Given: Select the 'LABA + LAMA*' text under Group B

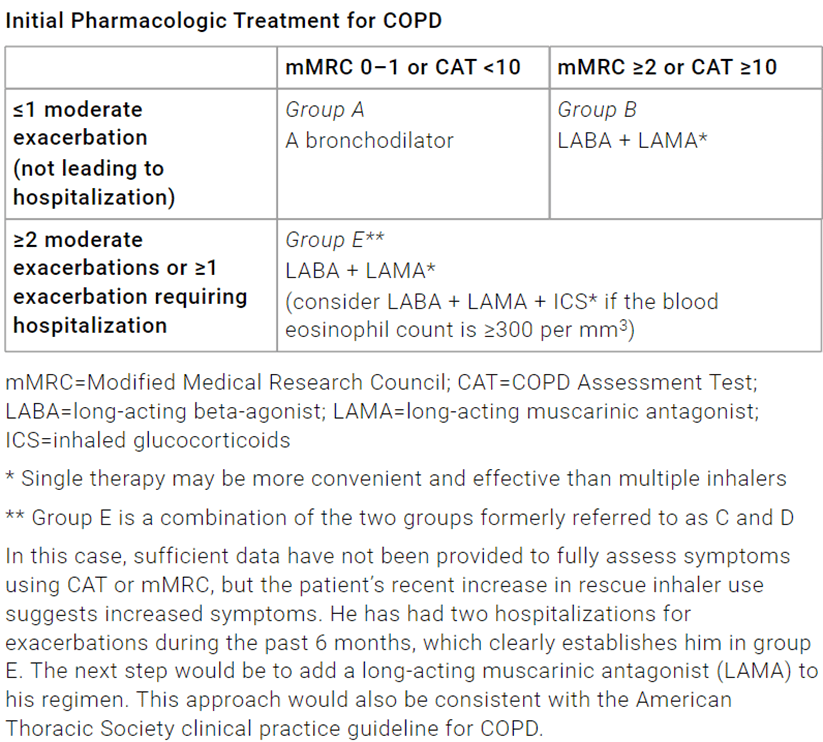Looking at the screenshot, I should pos(632,141).
